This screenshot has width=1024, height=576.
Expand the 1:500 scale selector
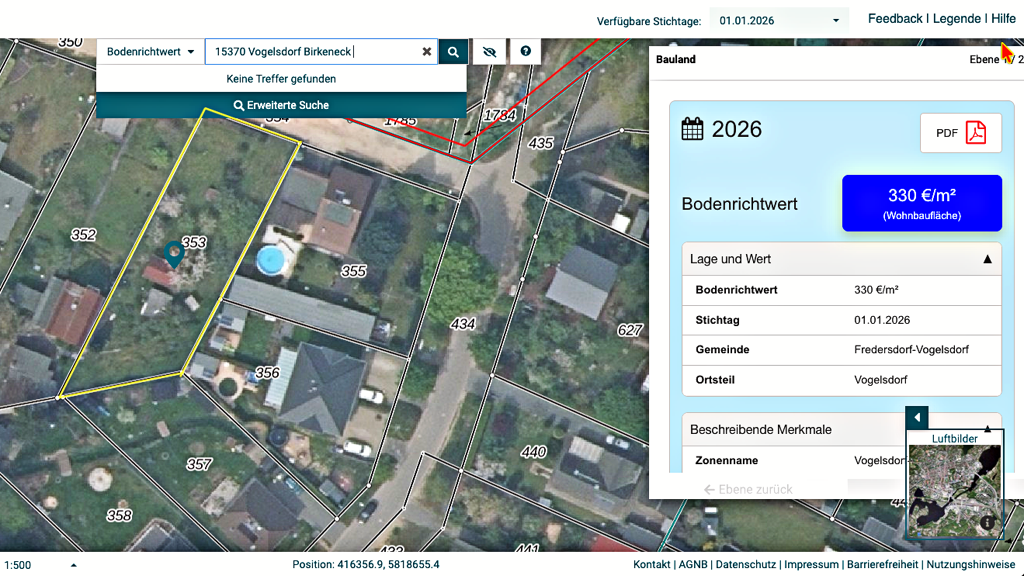click(x=72, y=563)
